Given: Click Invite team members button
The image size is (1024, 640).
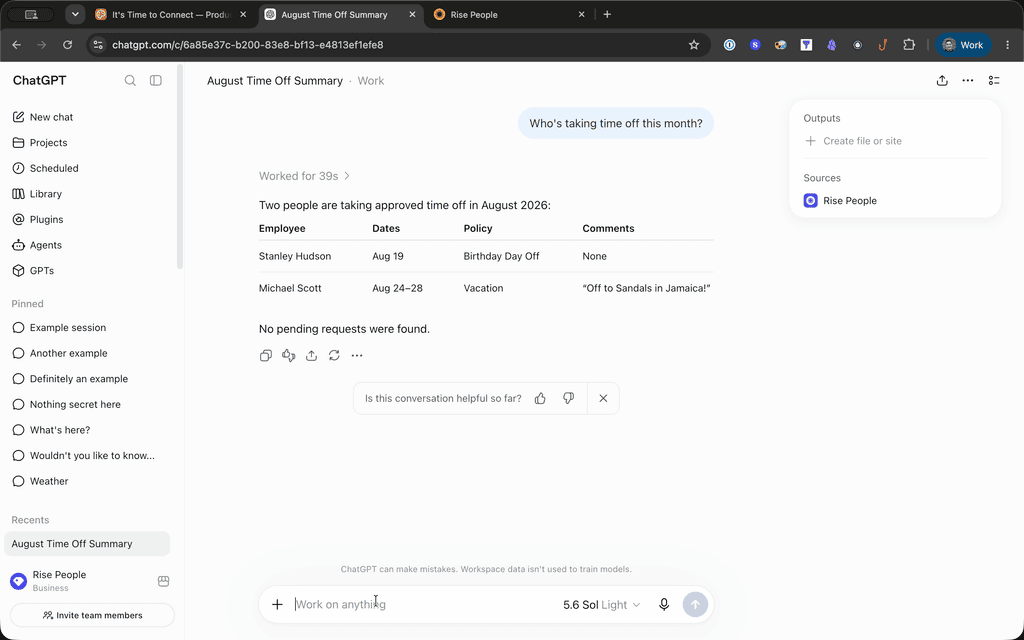Looking at the screenshot, I should (92, 615).
